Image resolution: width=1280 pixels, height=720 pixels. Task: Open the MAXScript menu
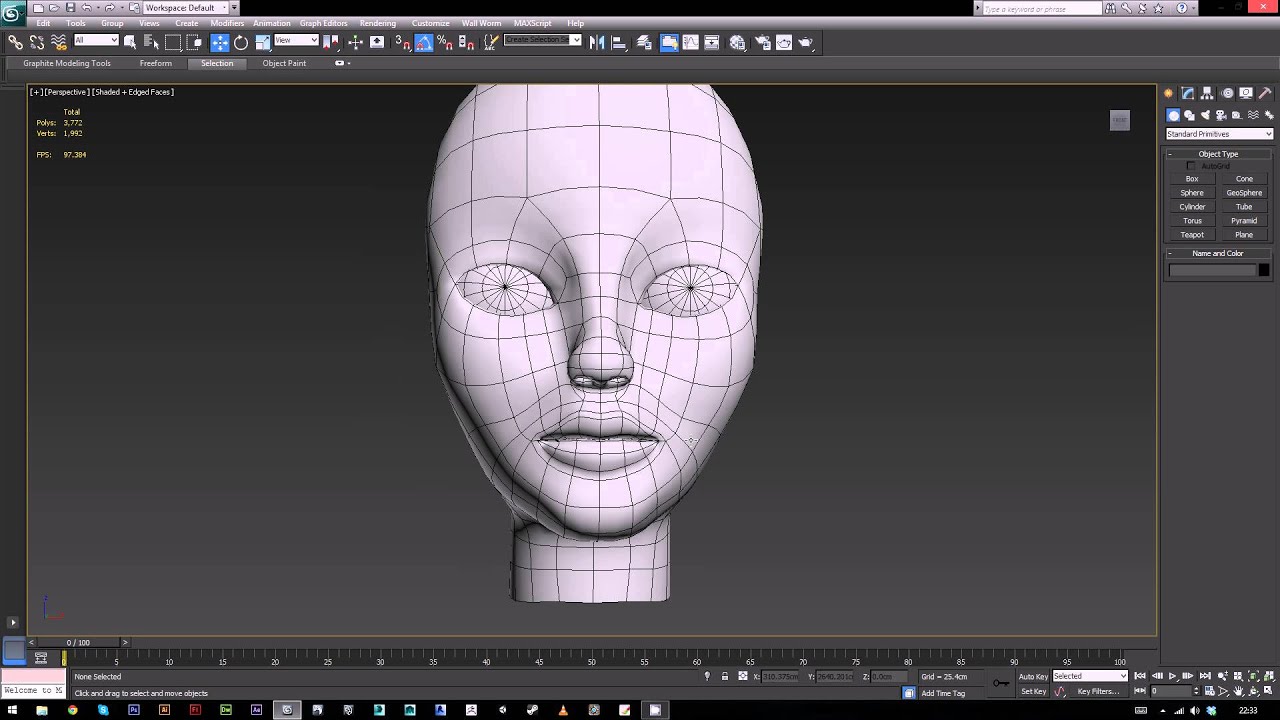click(x=534, y=23)
